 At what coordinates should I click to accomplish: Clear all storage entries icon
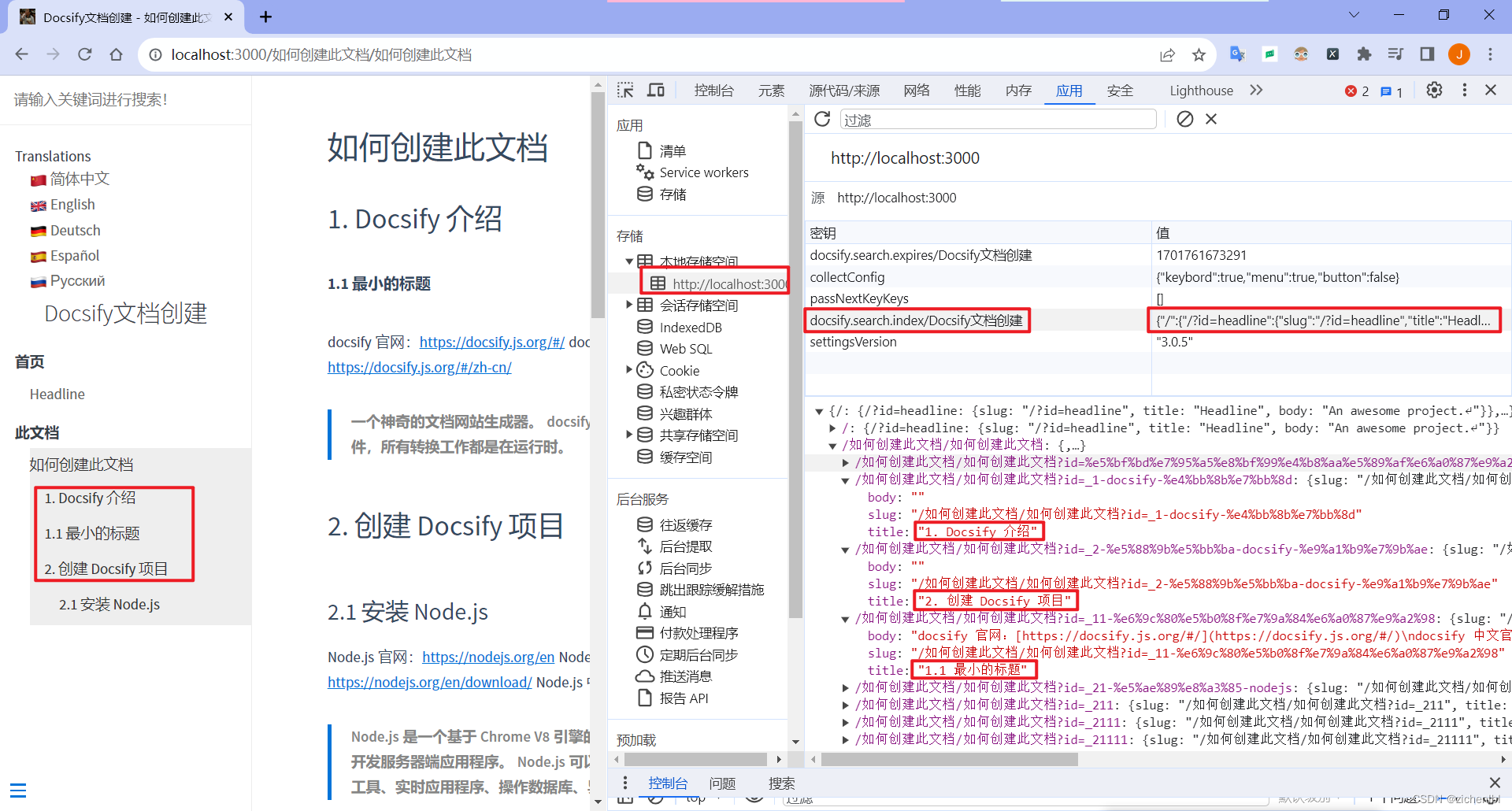click(1185, 119)
